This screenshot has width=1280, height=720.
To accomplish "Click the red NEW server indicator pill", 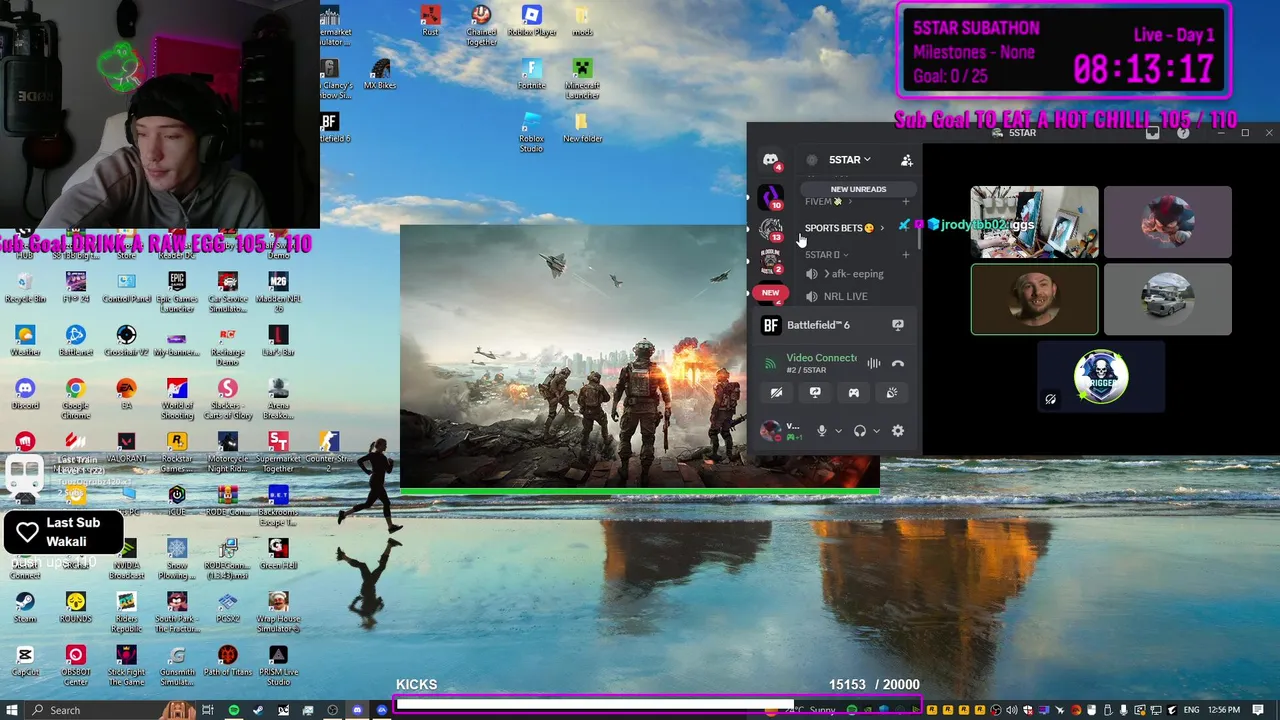I will tap(770, 293).
